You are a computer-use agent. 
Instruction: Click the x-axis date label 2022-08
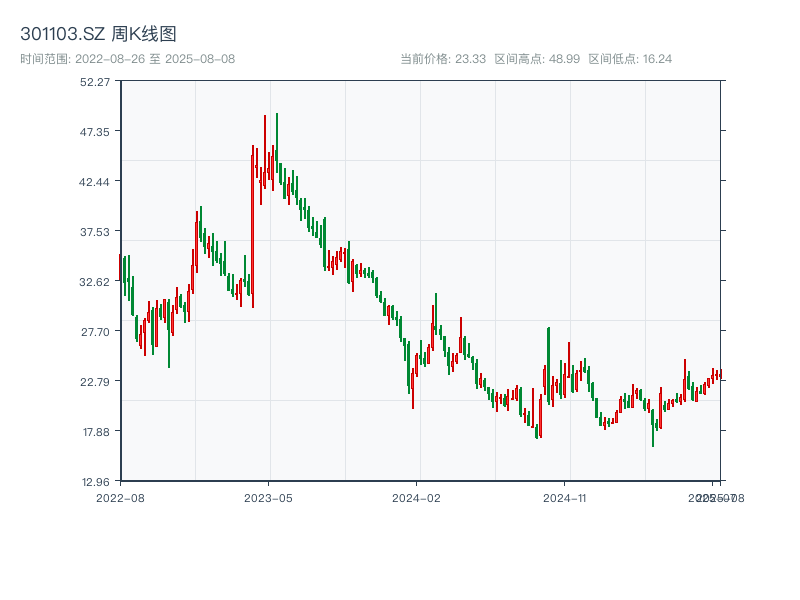tap(120, 498)
